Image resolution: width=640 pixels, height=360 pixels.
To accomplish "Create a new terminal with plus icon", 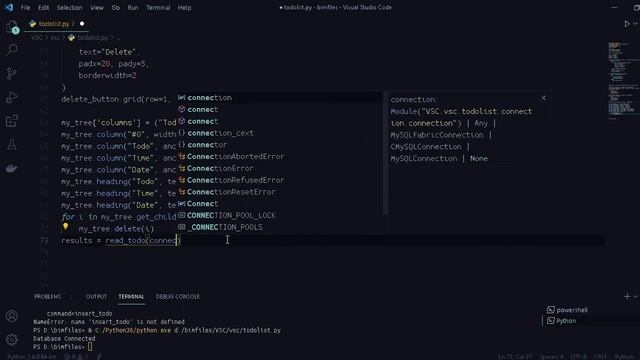I will [x=627, y=296].
